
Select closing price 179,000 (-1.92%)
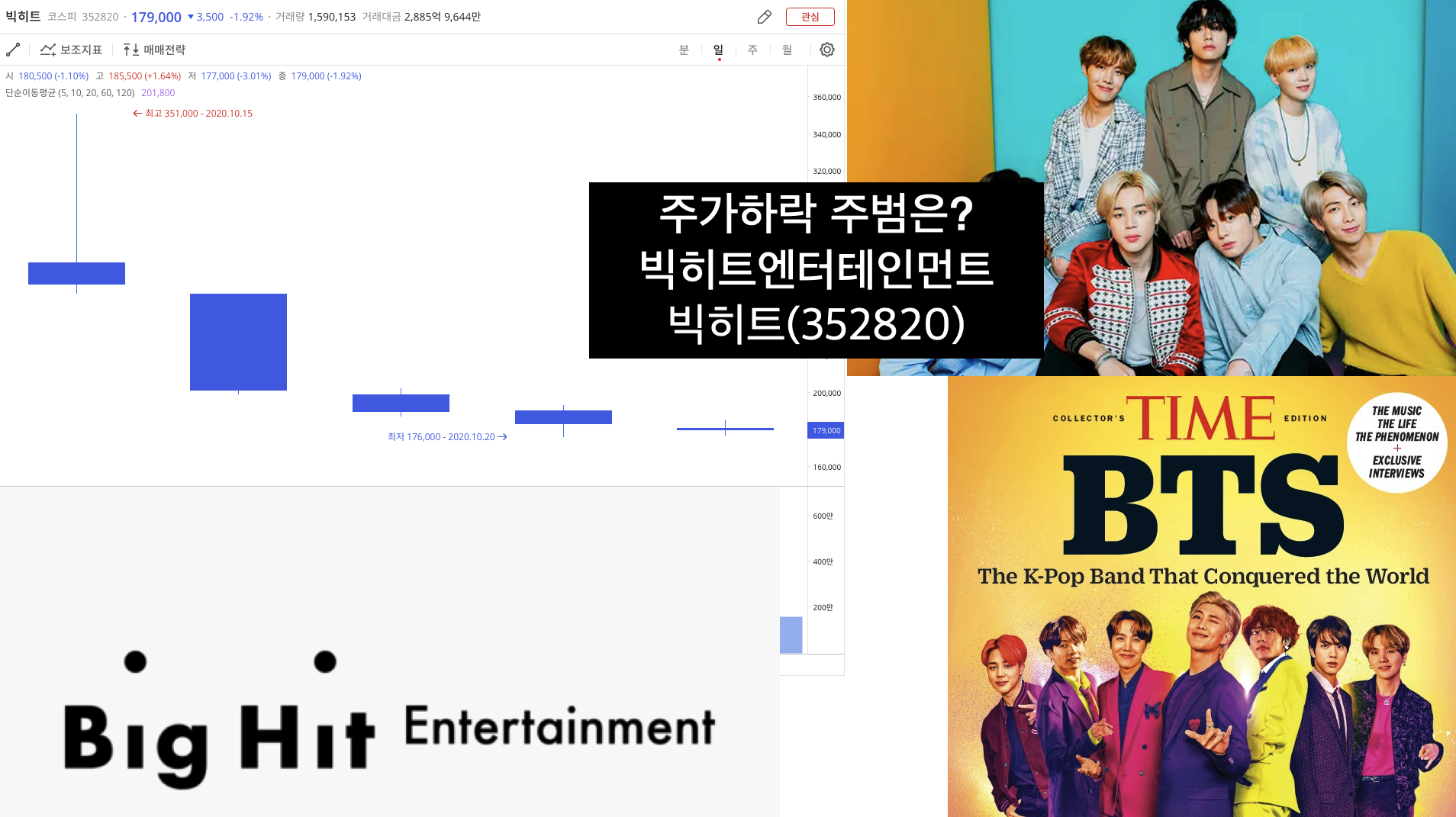click(326, 76)
